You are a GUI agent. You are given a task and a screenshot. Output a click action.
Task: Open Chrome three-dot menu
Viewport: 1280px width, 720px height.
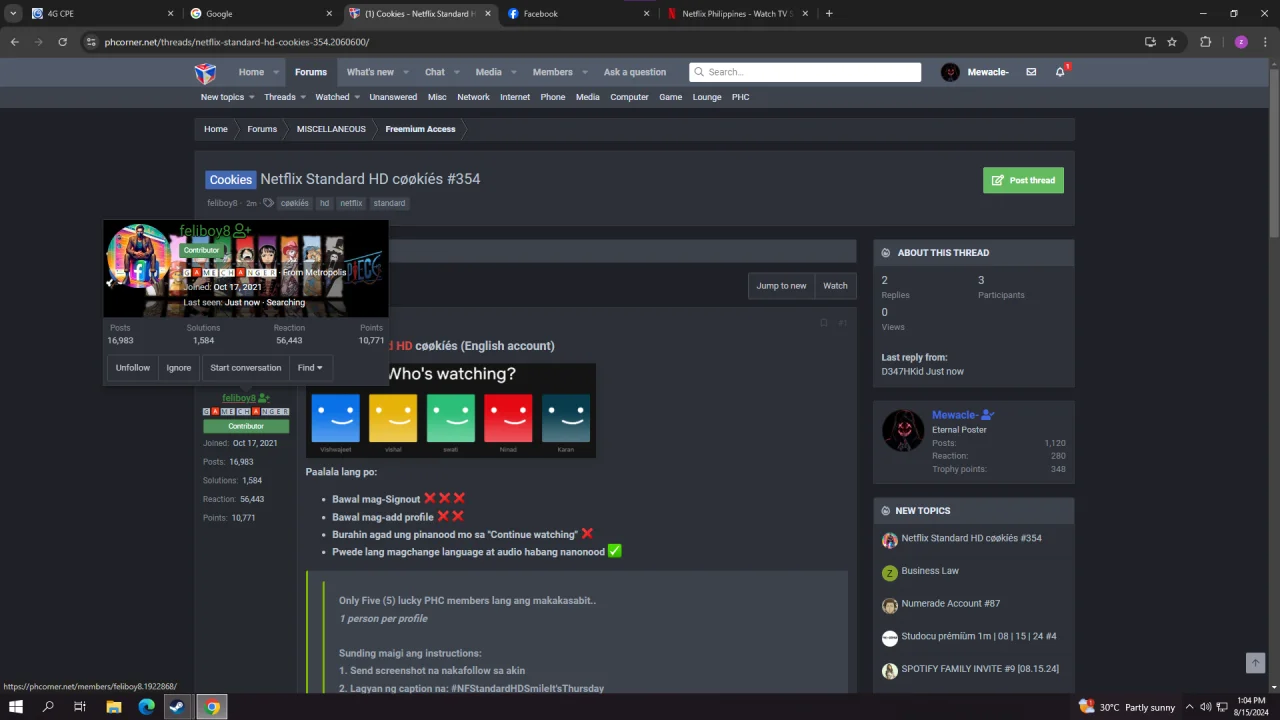1266,42
